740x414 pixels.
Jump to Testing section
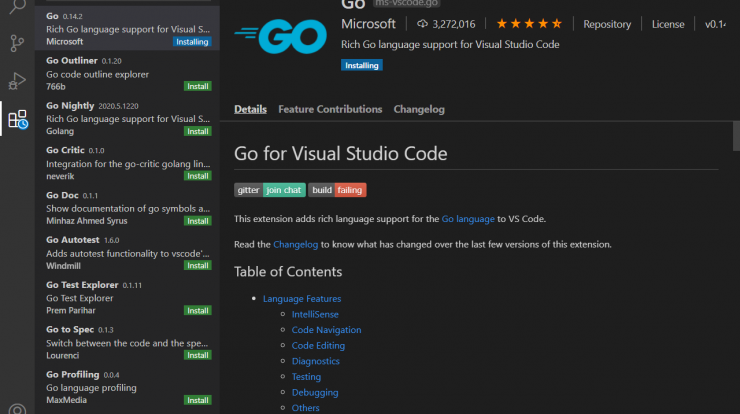point(306,377)
